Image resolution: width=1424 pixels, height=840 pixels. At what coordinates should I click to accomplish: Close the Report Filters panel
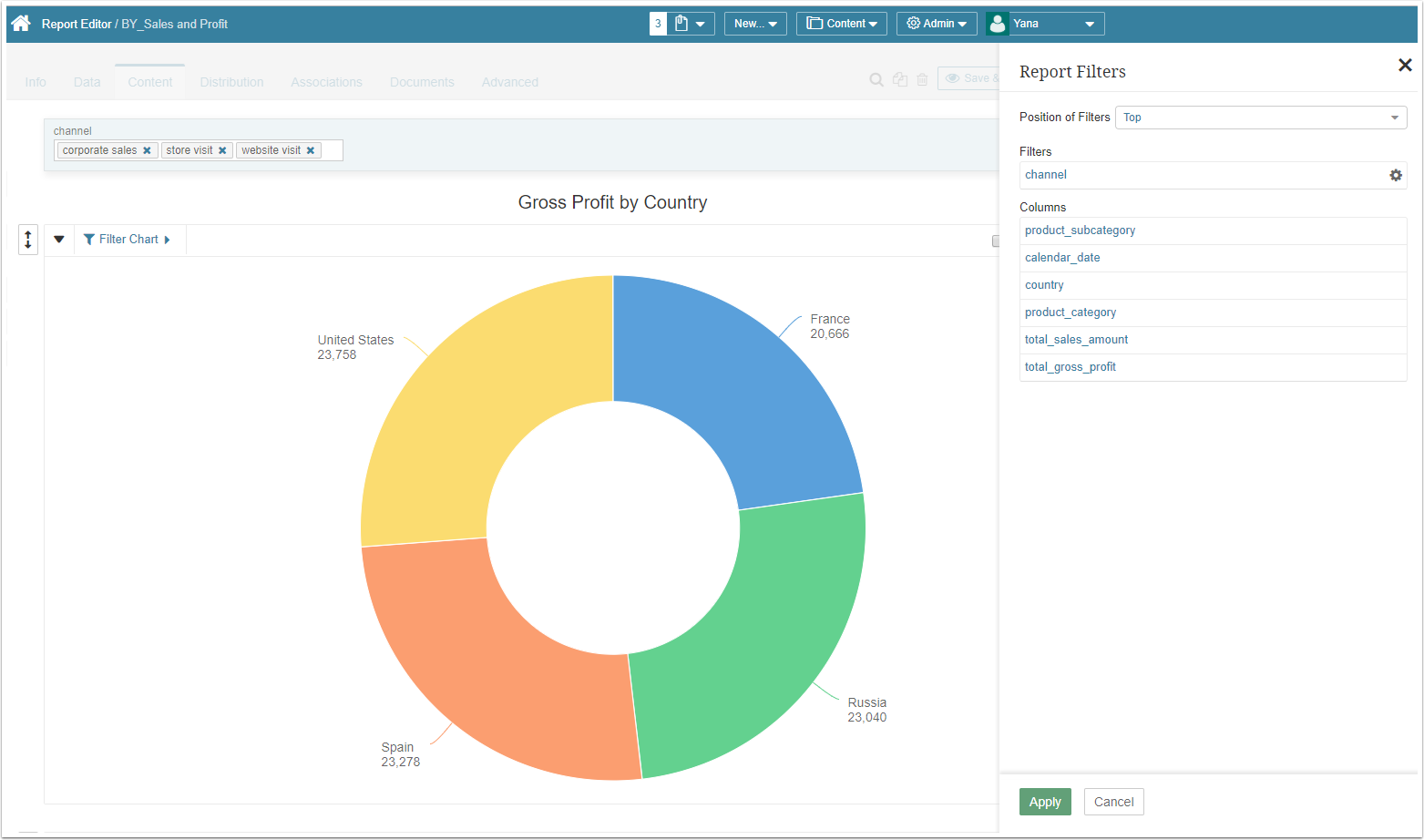[x=1404, y=66]
